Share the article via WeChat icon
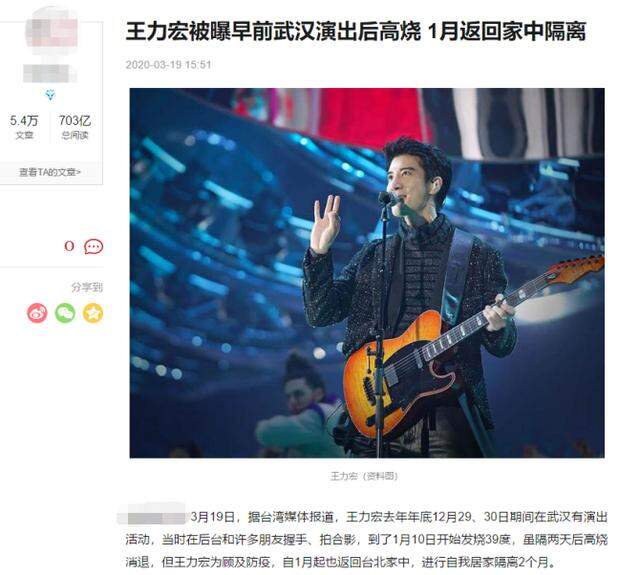Viewport: 640px width, 575px height. pyautogui.click(x=65, y=313)
